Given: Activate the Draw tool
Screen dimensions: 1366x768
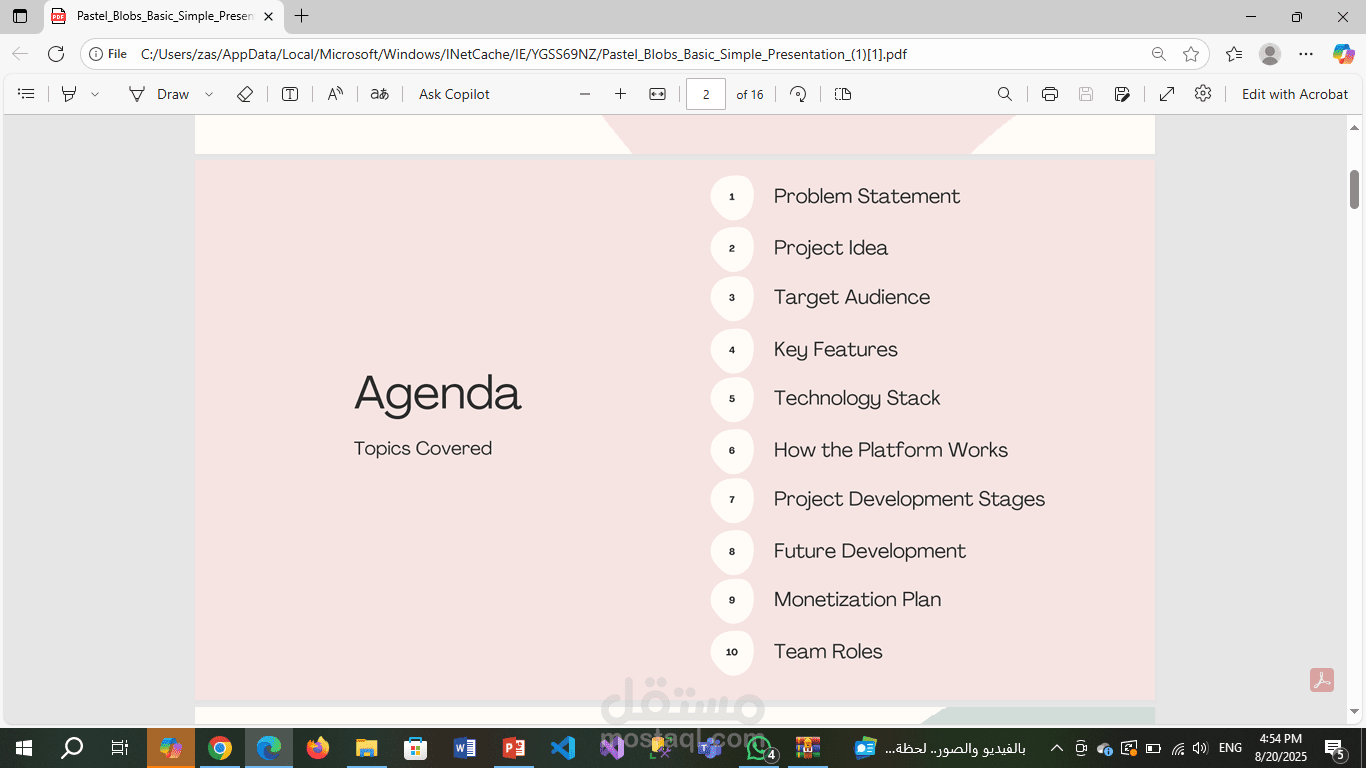Looking at the screenshot, I should click(159, 94).
